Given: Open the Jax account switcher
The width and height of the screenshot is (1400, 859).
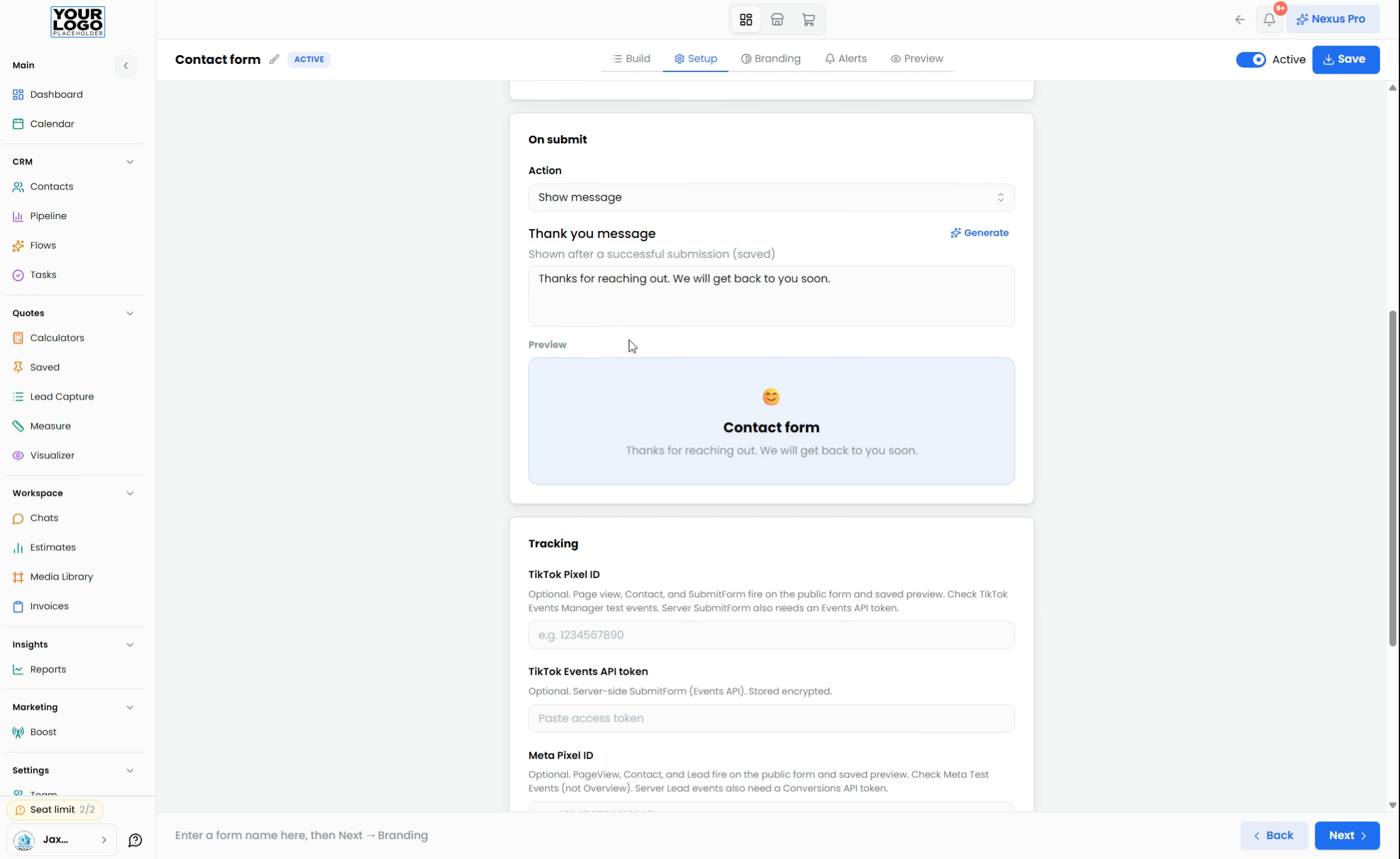Looking at the screenshot, I should 61,840.
